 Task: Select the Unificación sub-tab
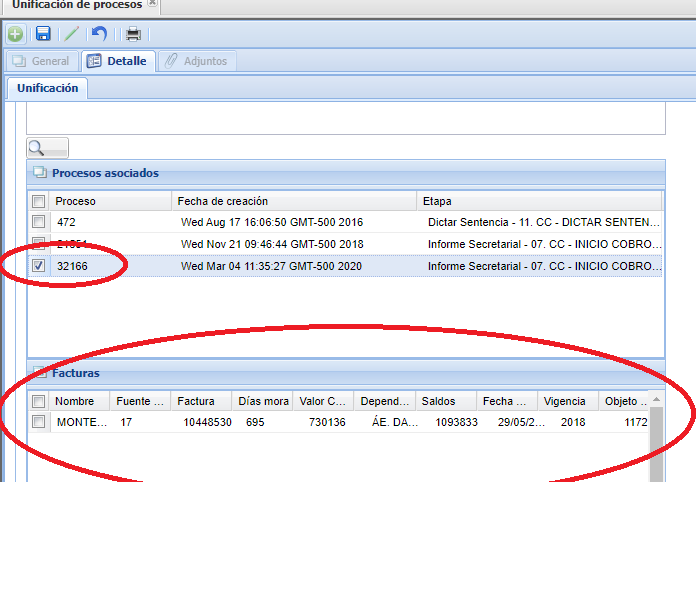point(47,88)
